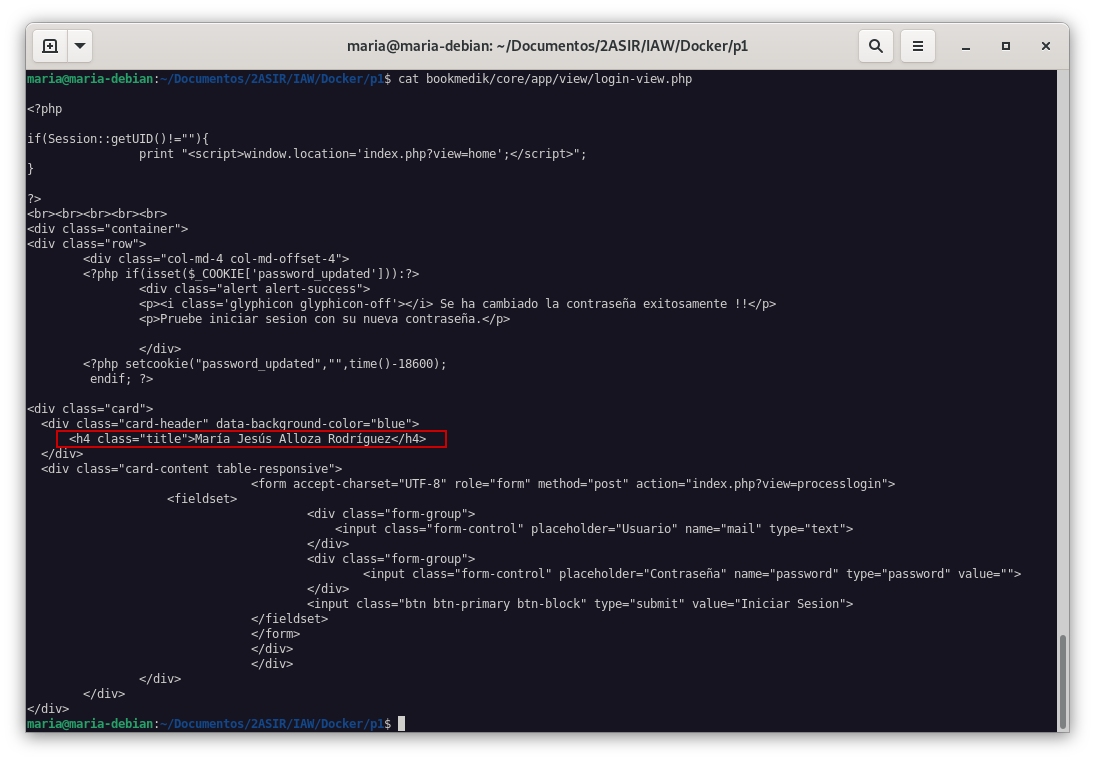Click the red-boxed h4 title line
1095x761 pixels.
250,439
